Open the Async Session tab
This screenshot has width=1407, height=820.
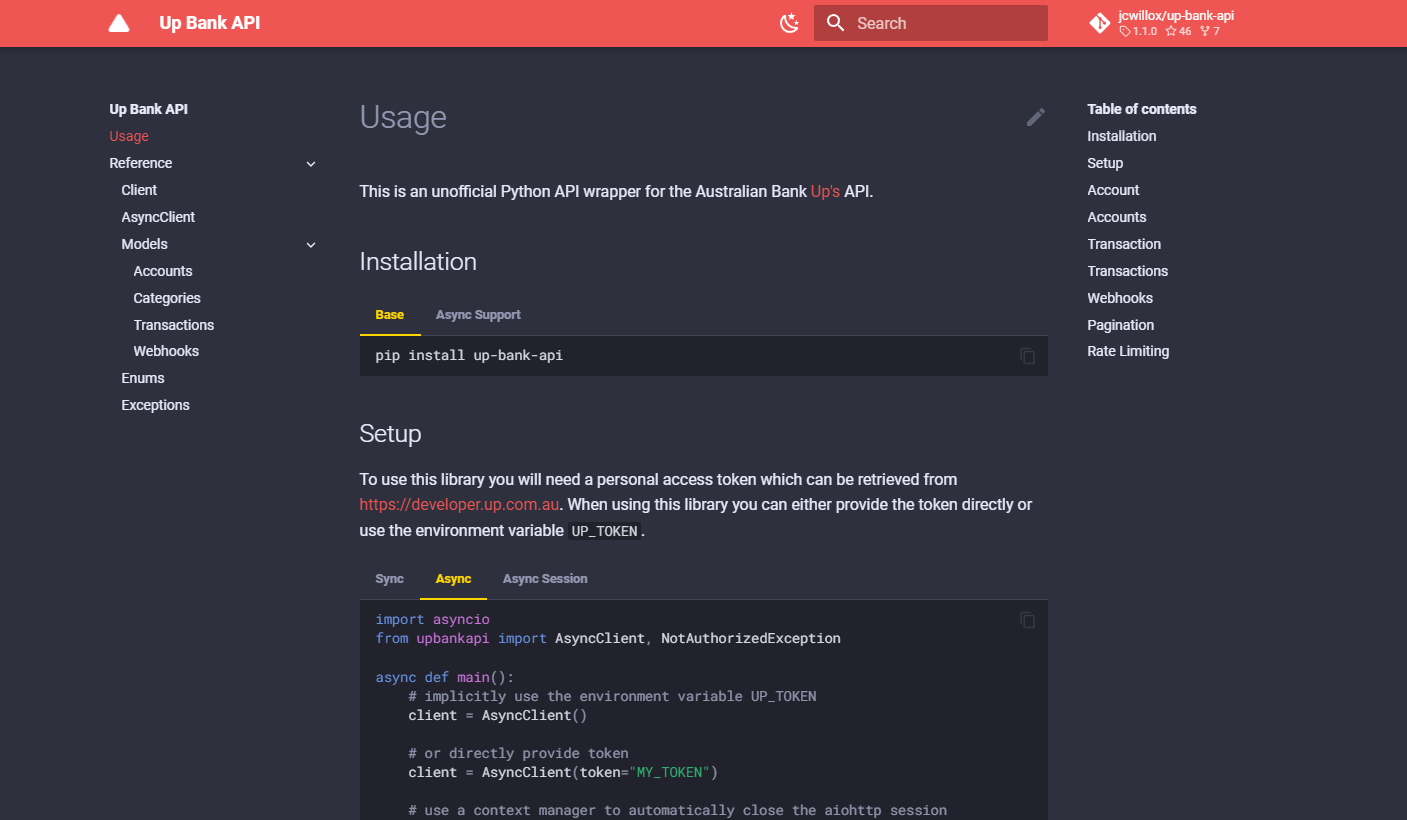pyautogui.click(x=545, y=579)
